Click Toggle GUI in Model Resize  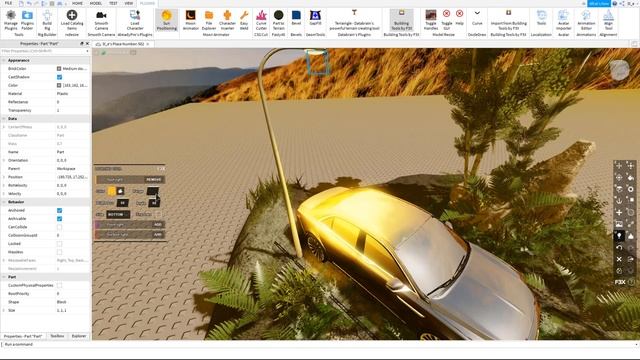[447, 20]
